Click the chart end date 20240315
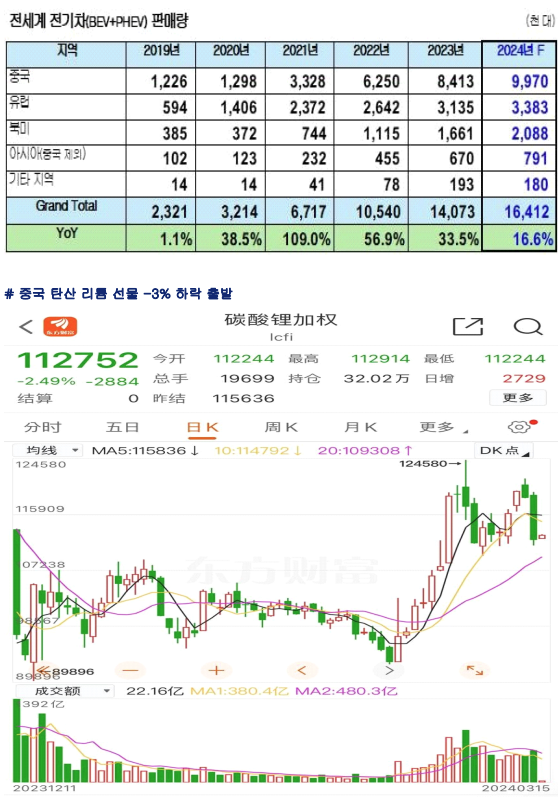 click(515, 788)
